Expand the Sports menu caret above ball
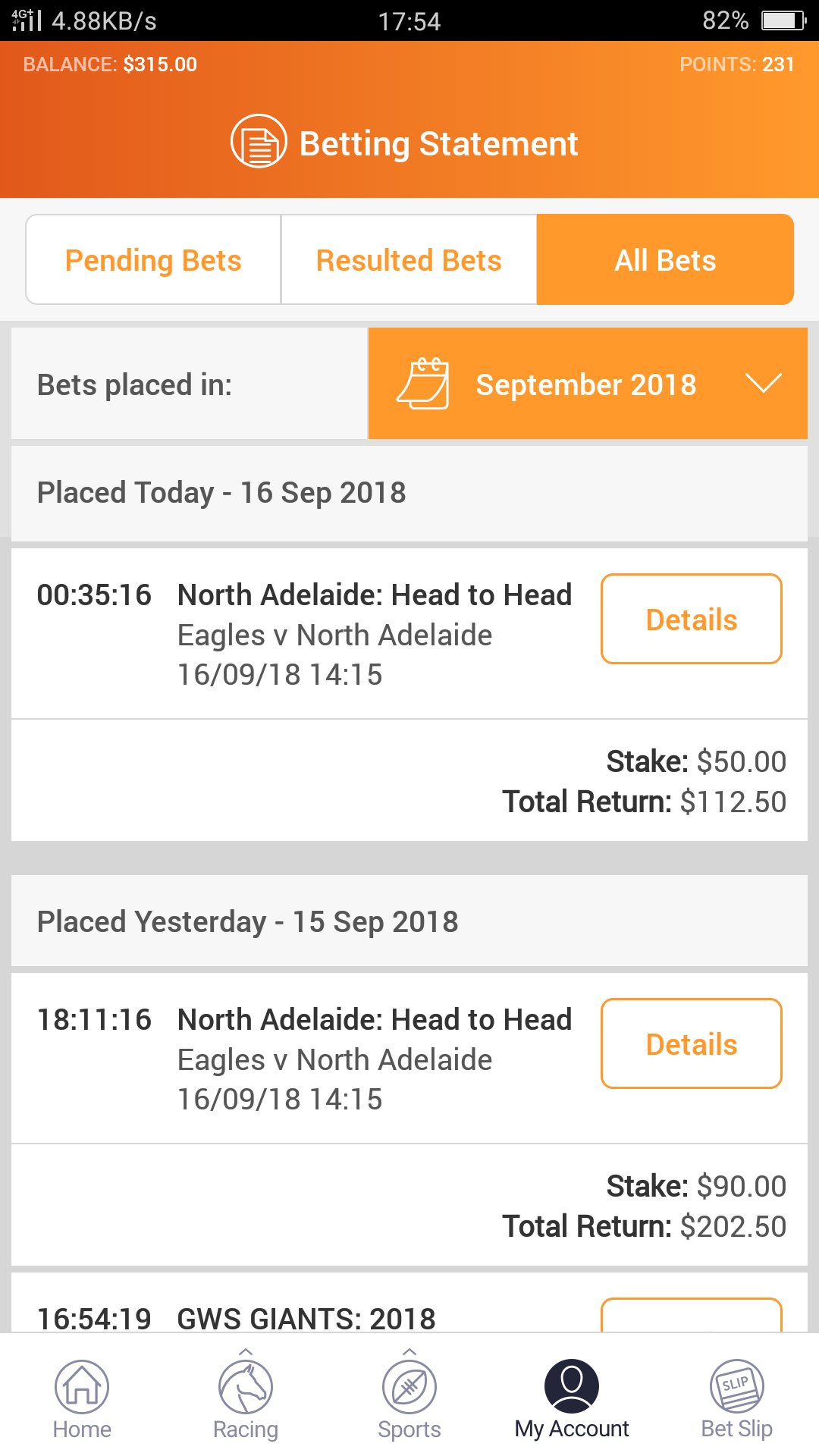The image size is (819, 1456). tap(409, 1352)
